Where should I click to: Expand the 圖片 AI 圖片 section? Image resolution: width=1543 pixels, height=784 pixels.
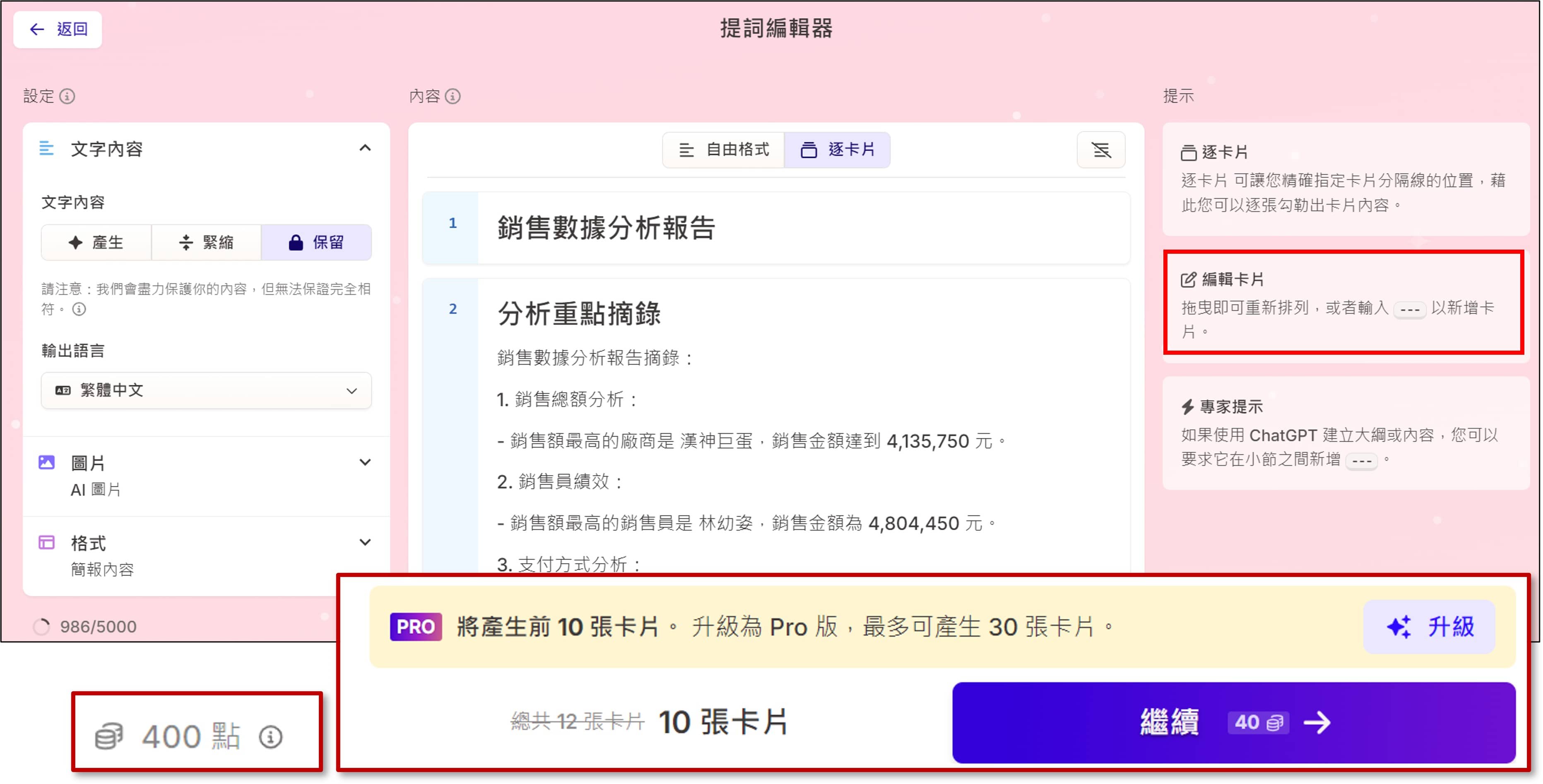click(365, 462)
